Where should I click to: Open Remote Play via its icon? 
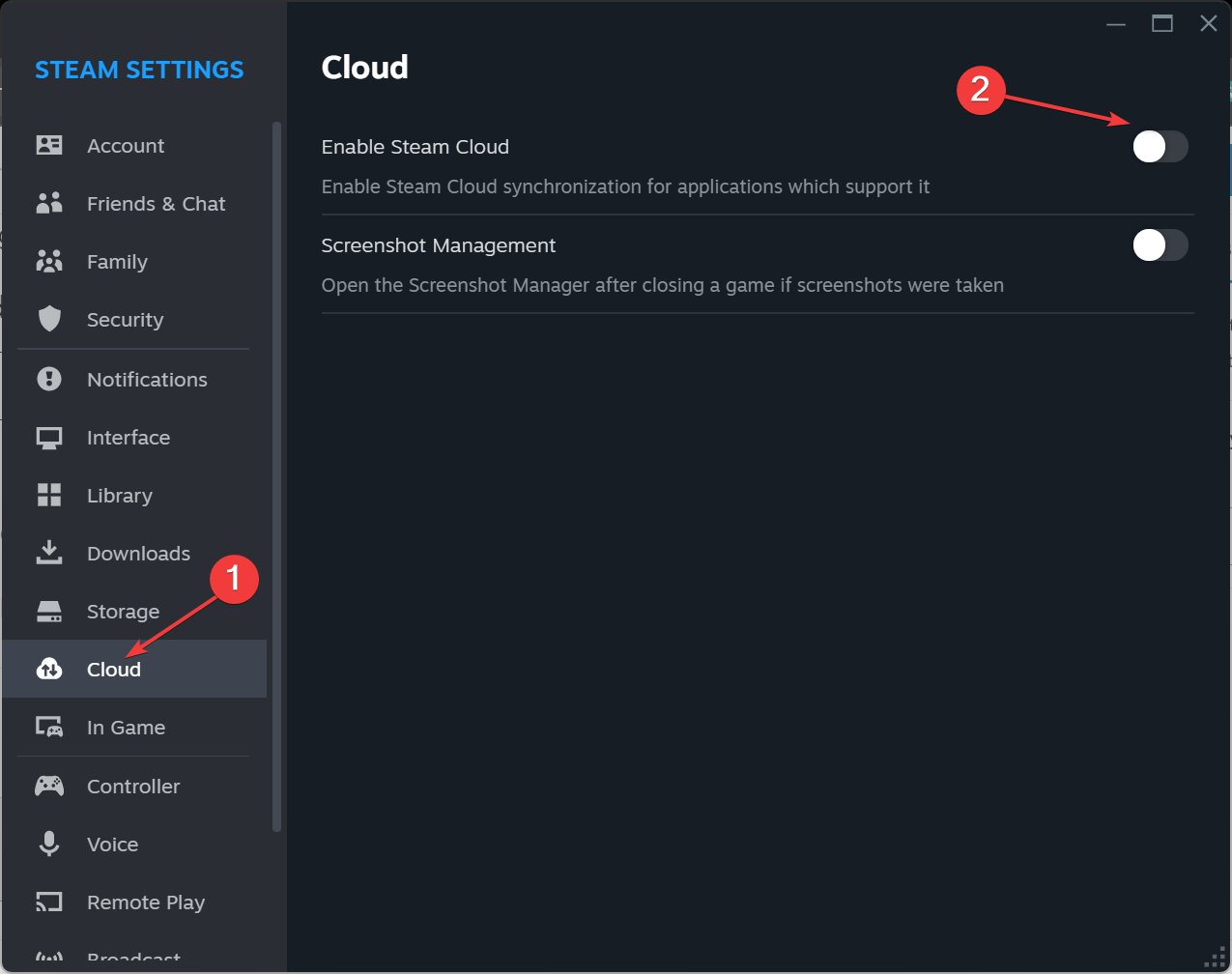click(x=49, y=902)
